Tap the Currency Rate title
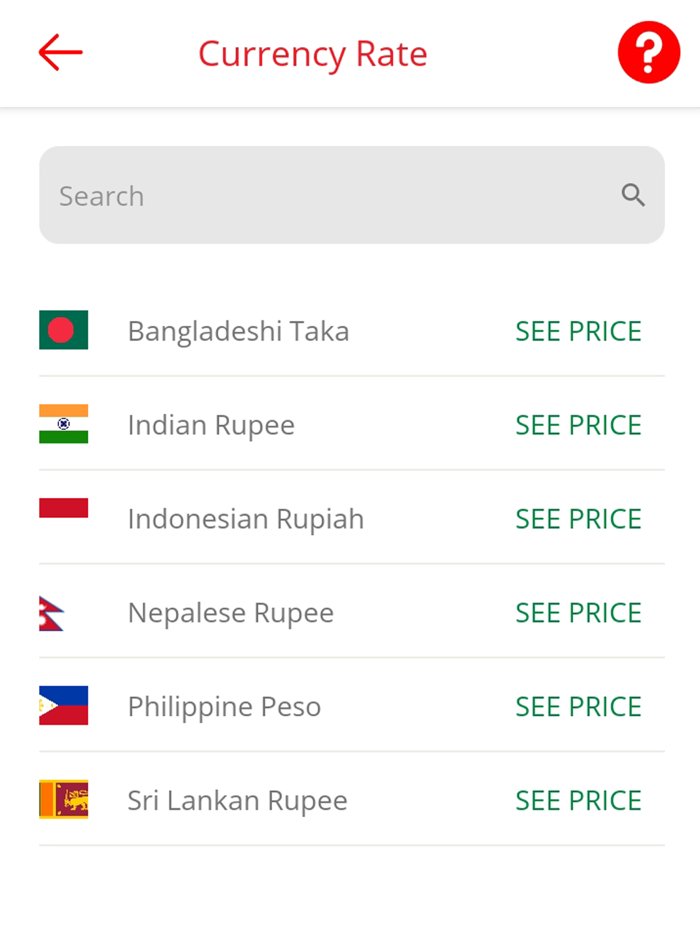The image size is (700, 934). [x=312, y=53]
